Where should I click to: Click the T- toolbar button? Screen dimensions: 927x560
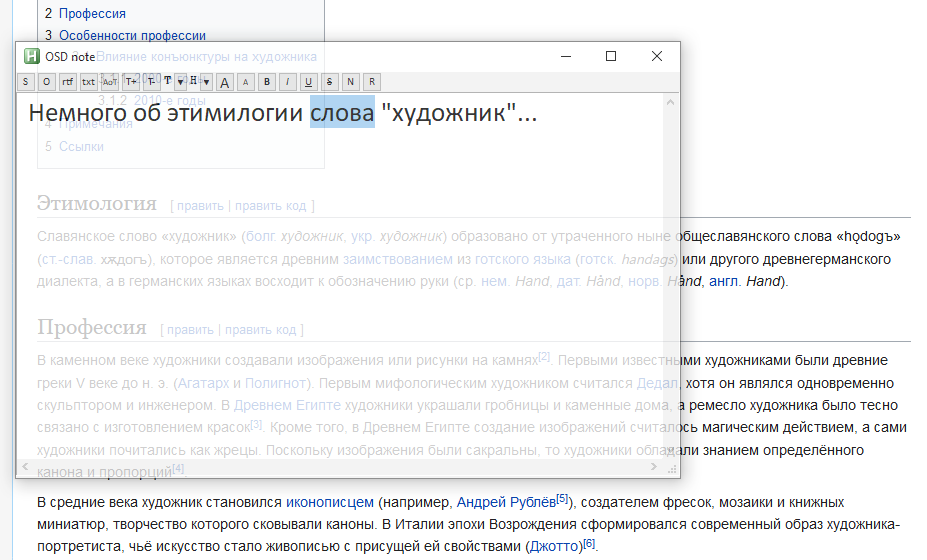(x=152, y=82)
